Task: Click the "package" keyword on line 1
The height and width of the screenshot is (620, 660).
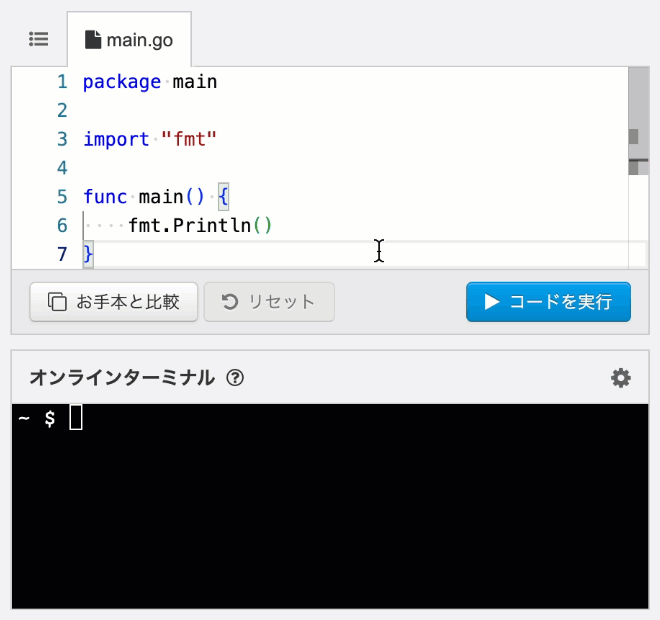Action: click(122, 82)
